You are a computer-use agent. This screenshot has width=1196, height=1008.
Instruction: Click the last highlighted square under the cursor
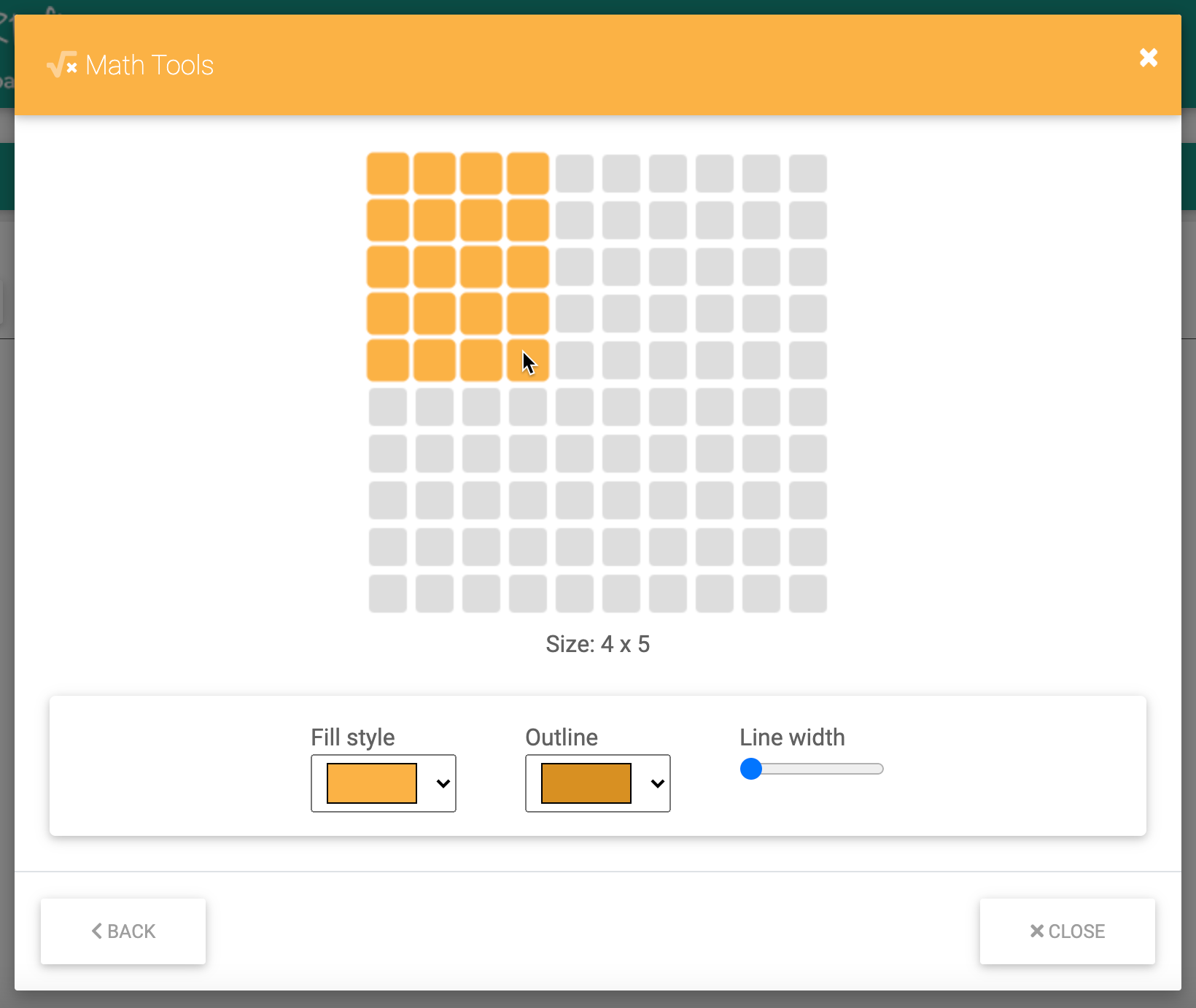pyautogui.click(x=527, y=360)
